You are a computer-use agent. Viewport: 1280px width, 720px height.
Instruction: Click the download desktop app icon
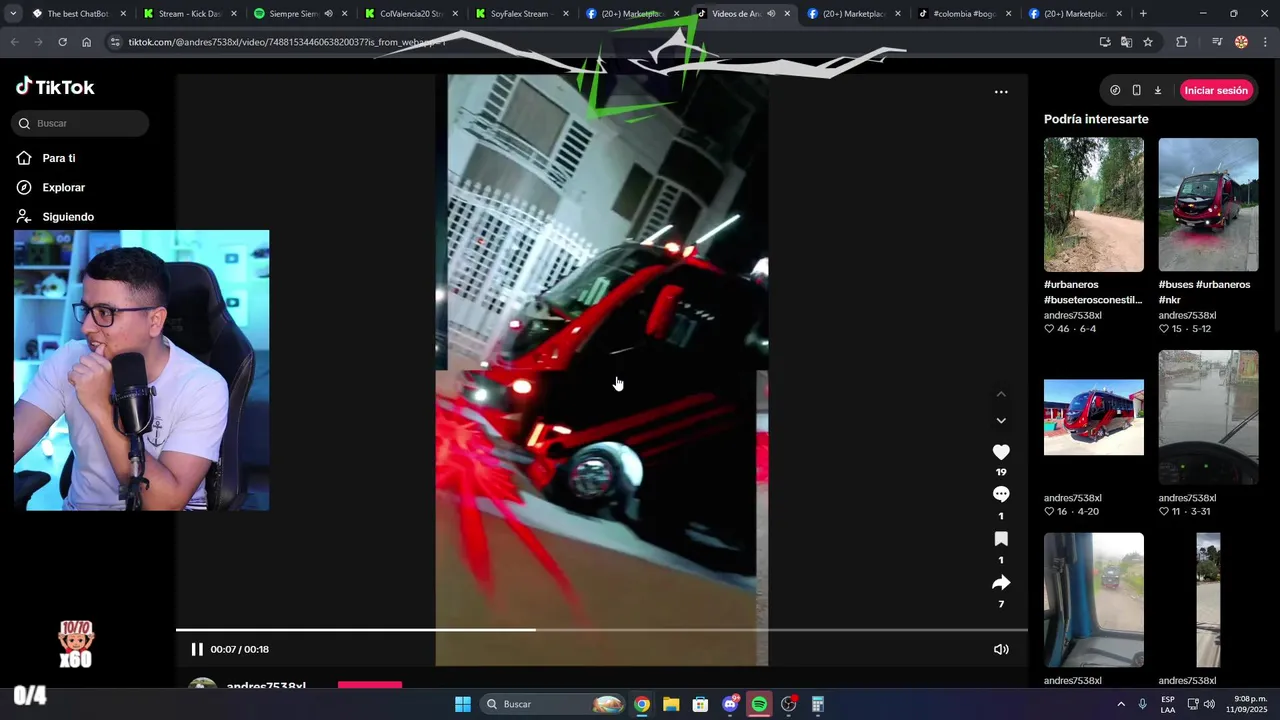pyautogui.click(x=1158, y=90)
